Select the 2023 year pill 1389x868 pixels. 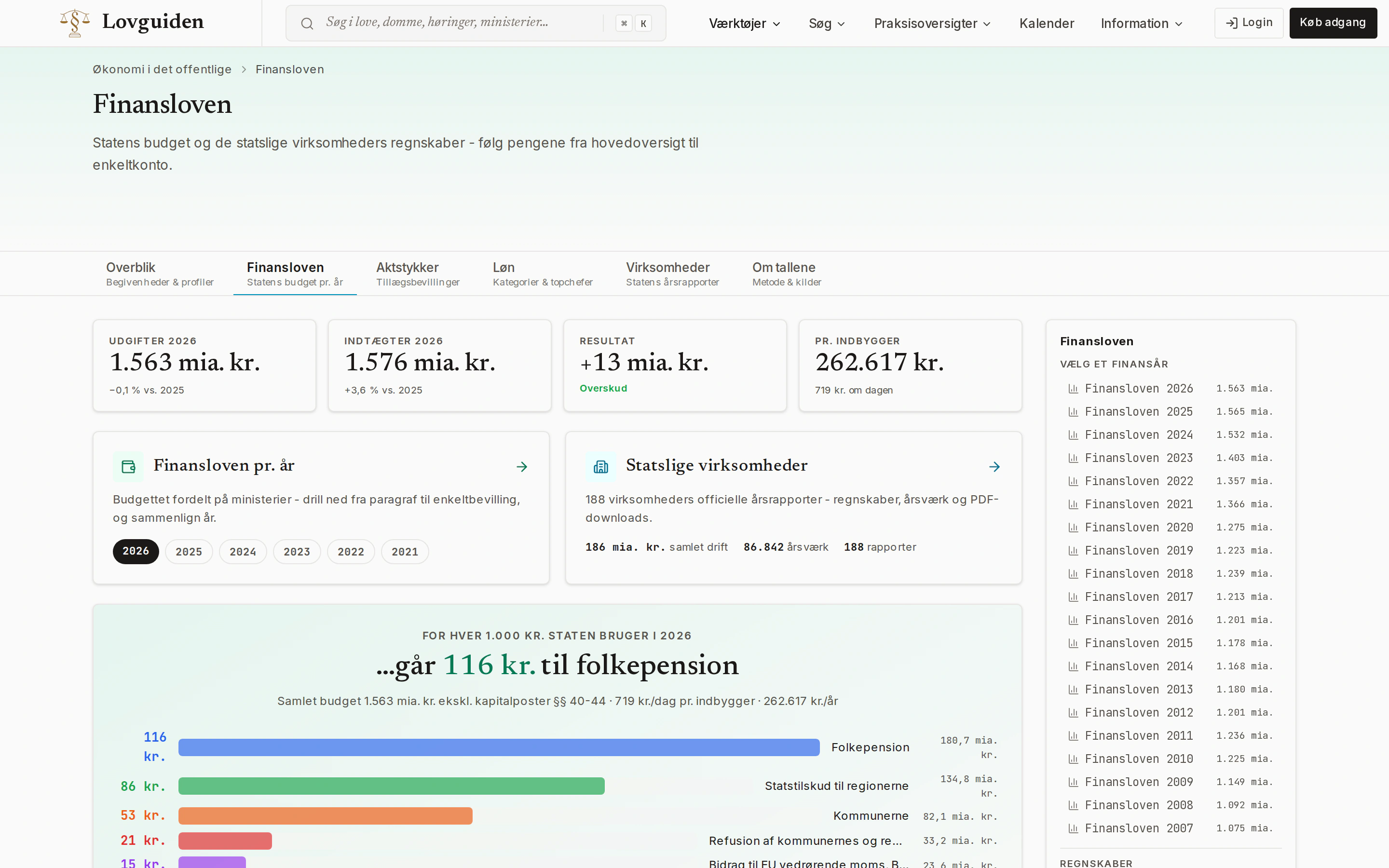click(x=297, y=552)
